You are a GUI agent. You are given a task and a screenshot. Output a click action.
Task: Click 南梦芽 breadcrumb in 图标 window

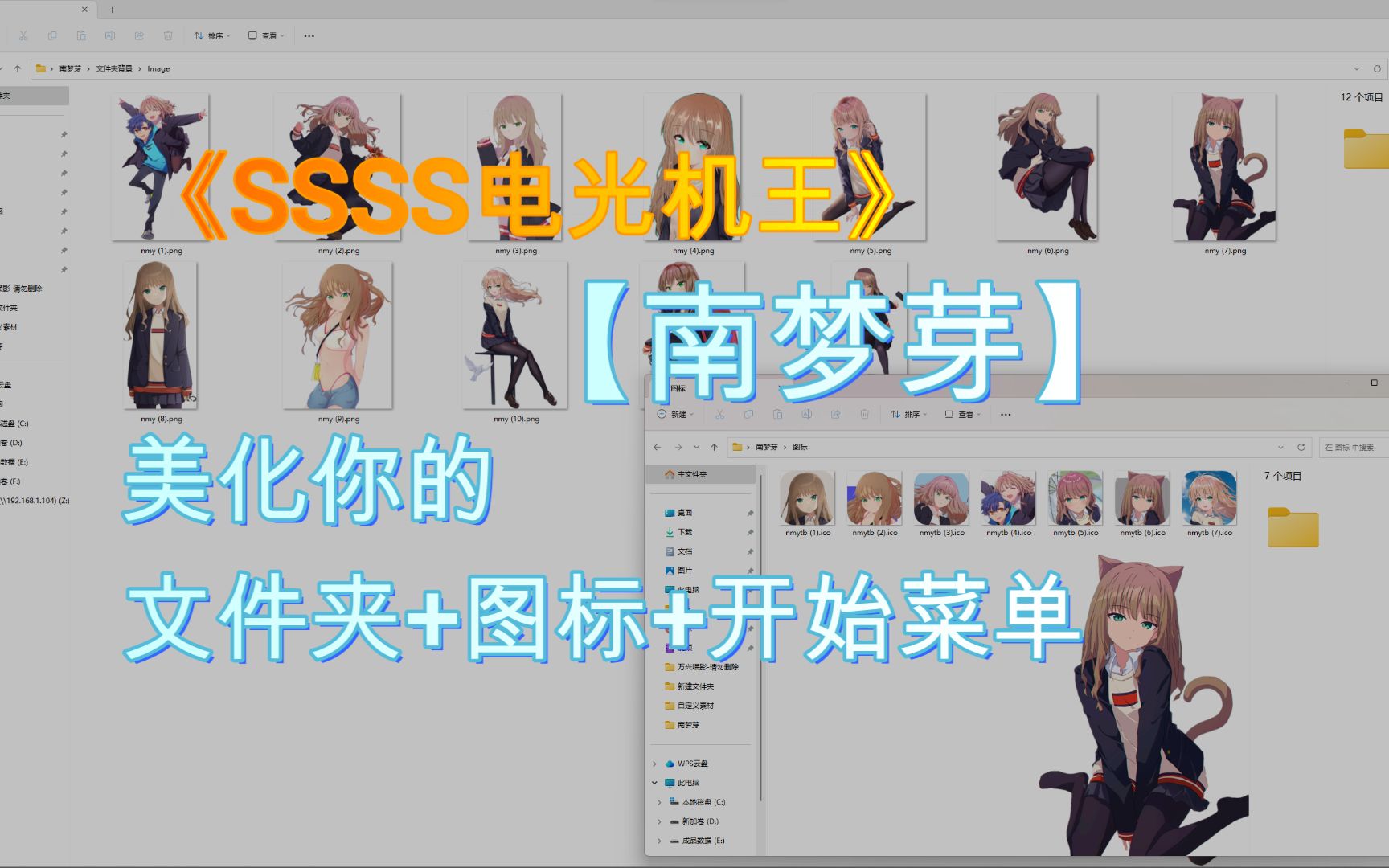(x=766, y=447)
